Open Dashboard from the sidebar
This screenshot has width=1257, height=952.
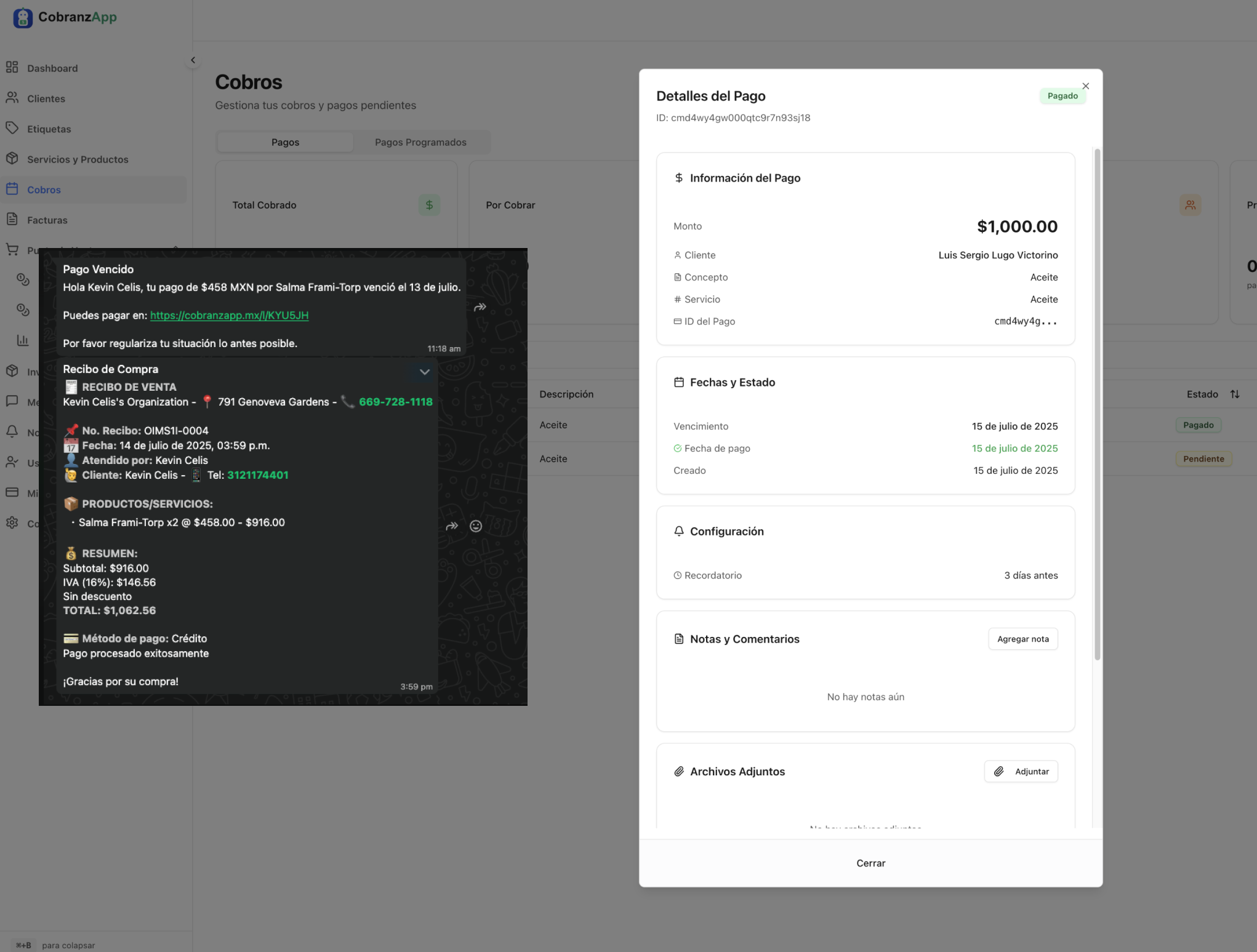coord(52,68)
